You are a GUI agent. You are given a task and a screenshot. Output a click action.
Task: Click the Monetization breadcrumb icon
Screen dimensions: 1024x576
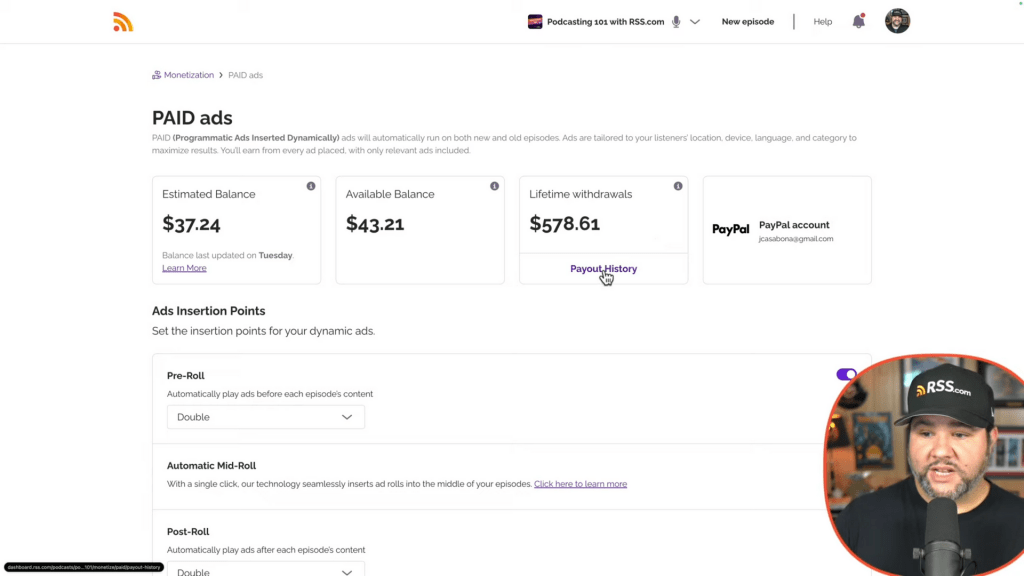click(156, 75)
